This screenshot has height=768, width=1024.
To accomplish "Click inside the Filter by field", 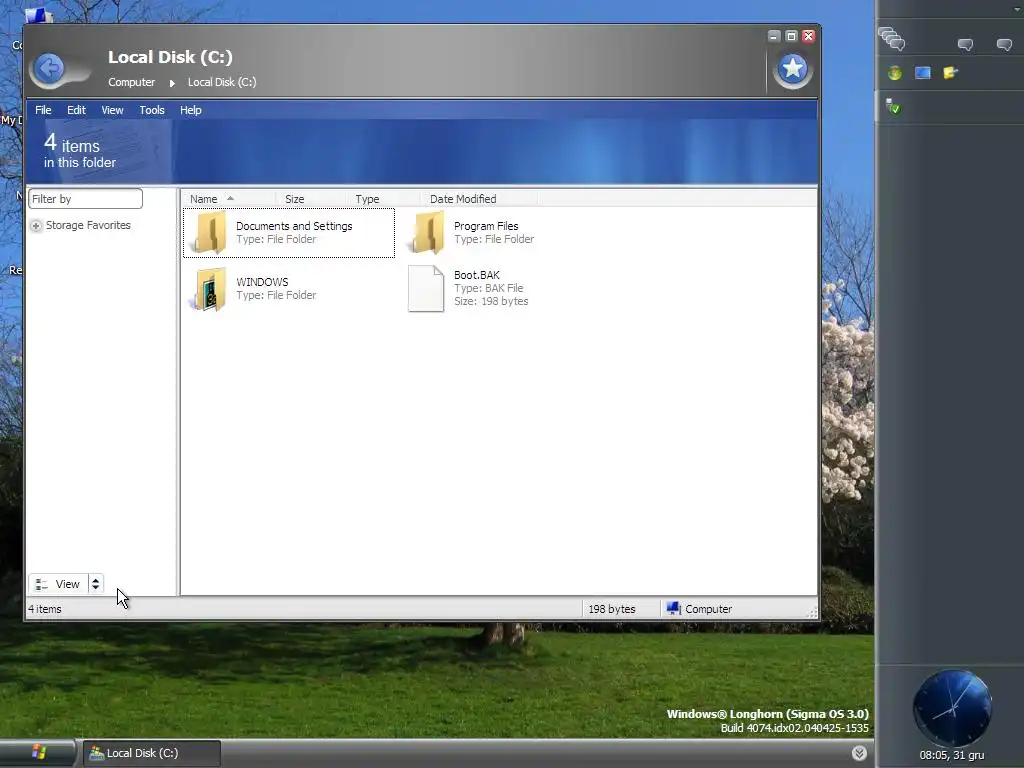I will pyautogui.click(x=86, y=199).
